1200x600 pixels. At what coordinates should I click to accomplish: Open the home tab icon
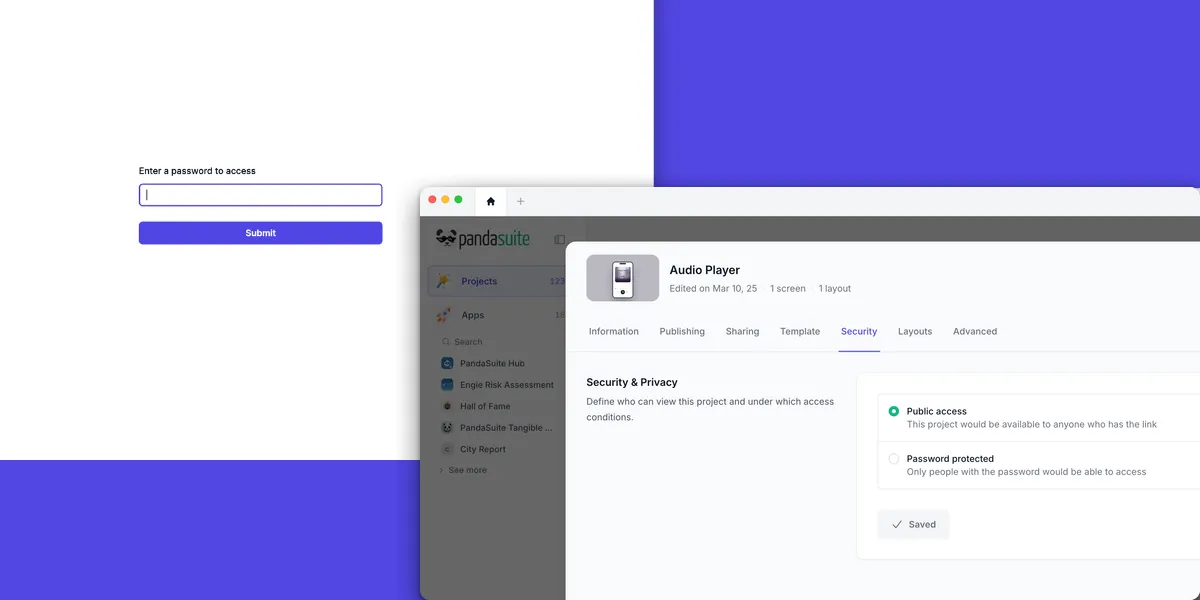coord(490,201)
